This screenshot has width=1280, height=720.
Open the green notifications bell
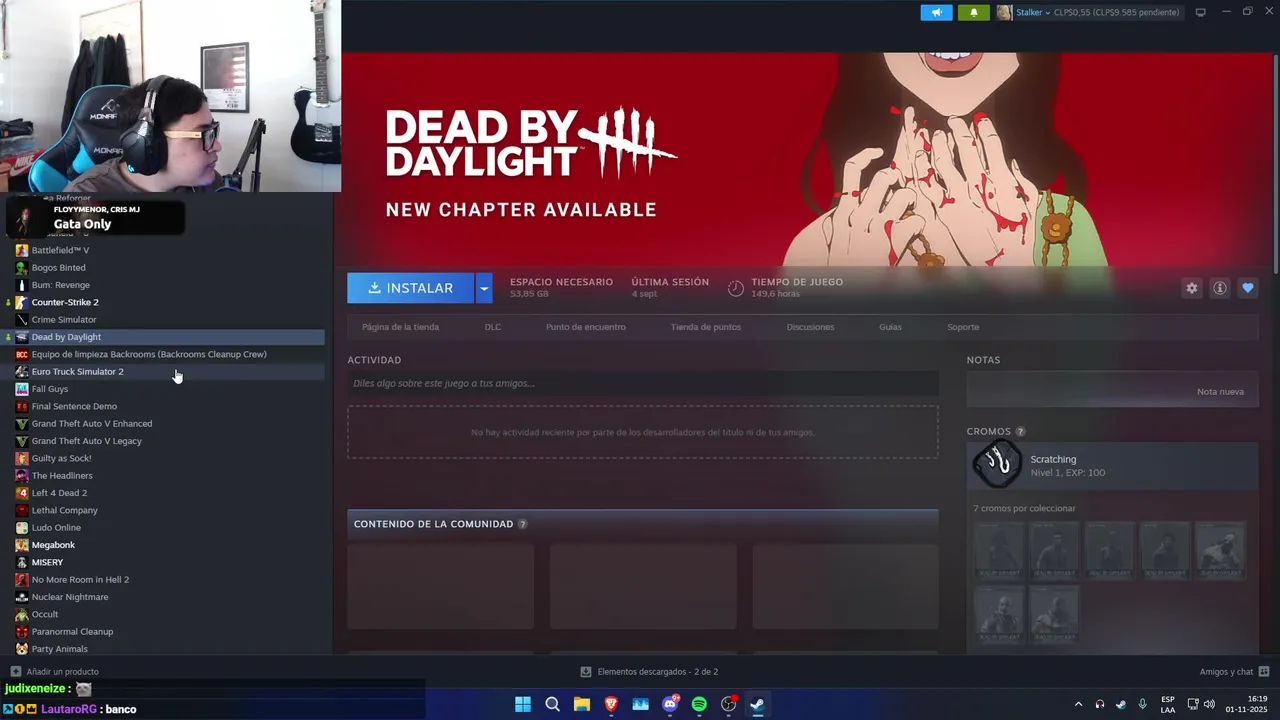click(973, 12)
